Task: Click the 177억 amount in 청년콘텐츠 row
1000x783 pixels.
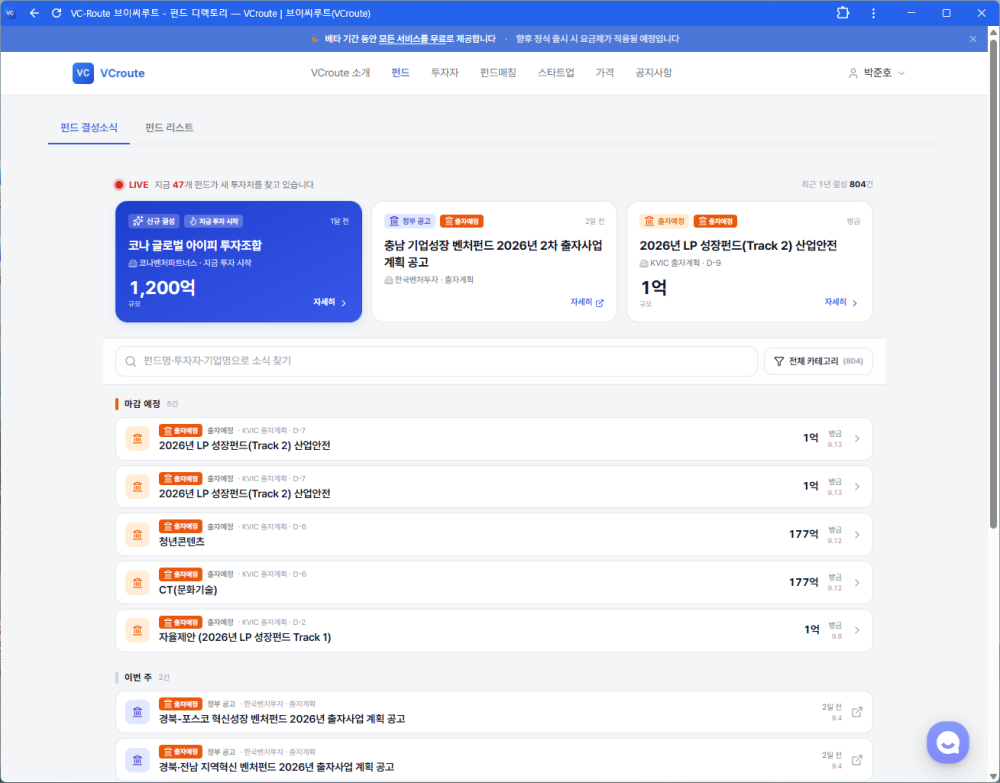Action: pyautogui.click(x=804, y=534)
